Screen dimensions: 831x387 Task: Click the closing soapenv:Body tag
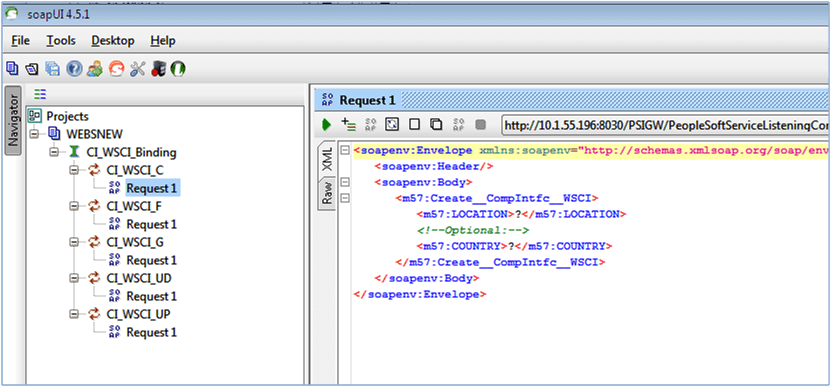pos(427,278)
